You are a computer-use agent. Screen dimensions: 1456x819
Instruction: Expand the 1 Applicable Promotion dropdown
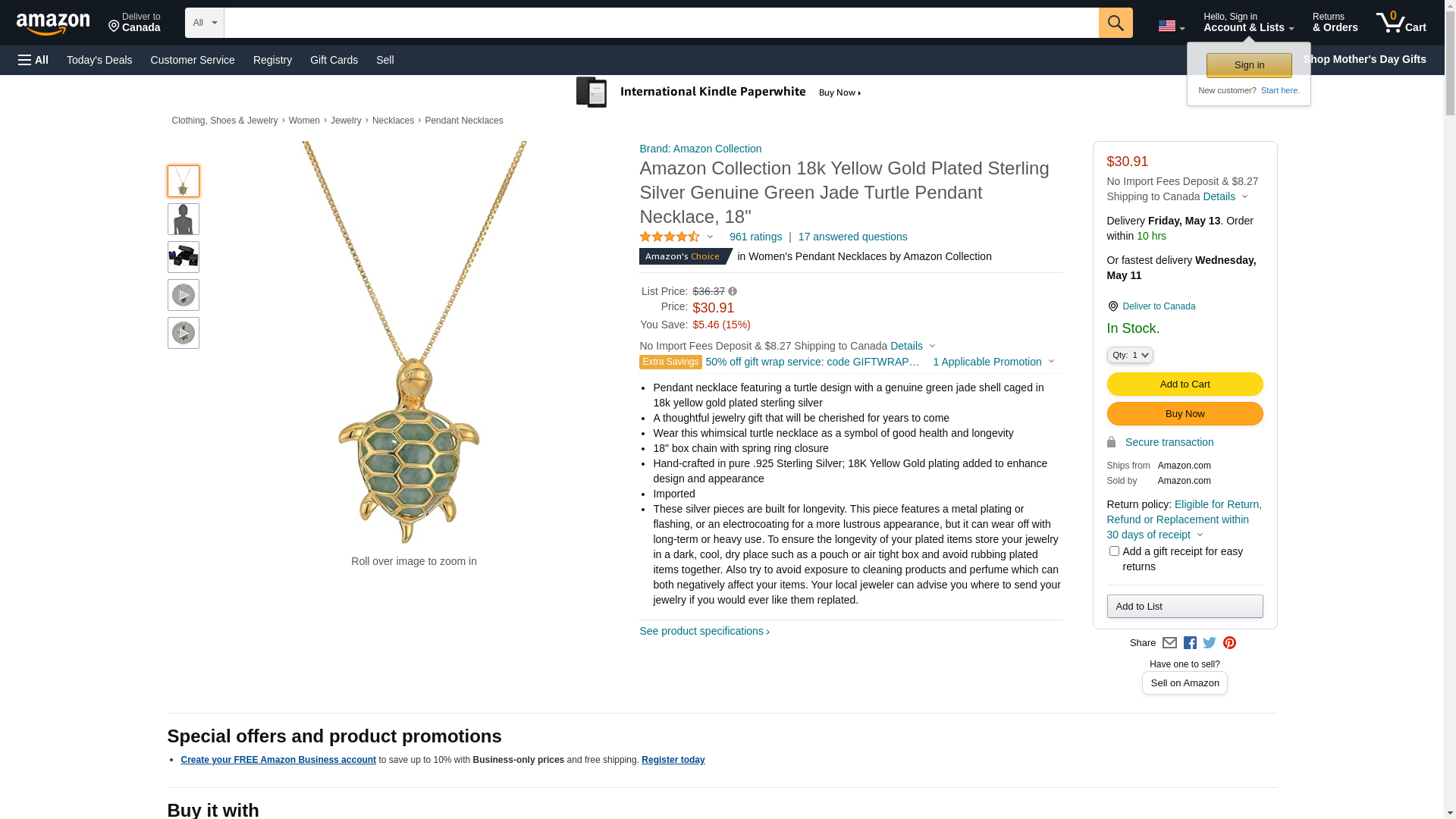[993, 362]
